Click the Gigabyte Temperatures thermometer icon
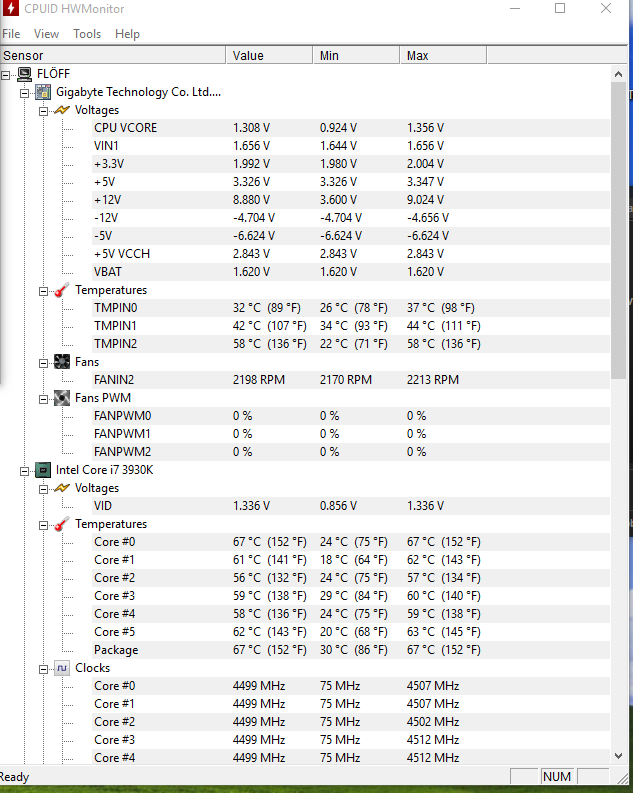Image resolution: width=633 pixels, height=793 pixels. pyautogui.click(x=62, y=290)
